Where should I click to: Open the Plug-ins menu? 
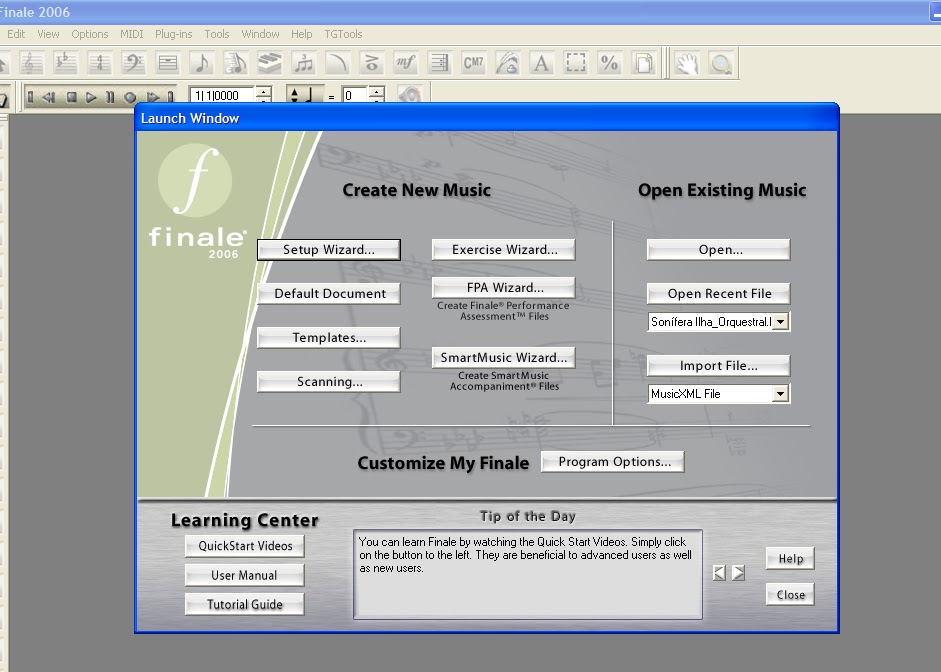click(173, 34)
